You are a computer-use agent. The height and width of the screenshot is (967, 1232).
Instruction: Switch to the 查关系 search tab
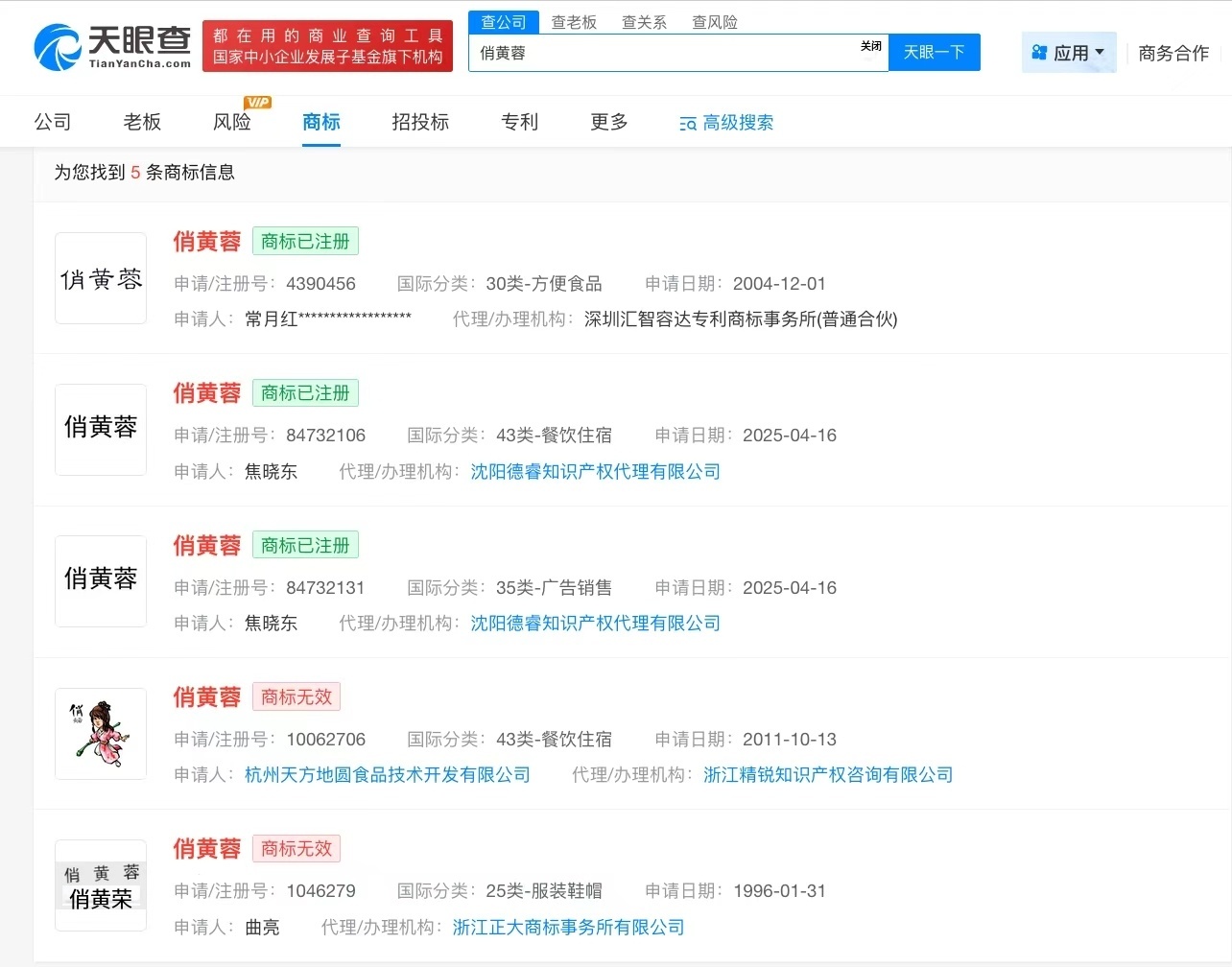coord(644,22)
